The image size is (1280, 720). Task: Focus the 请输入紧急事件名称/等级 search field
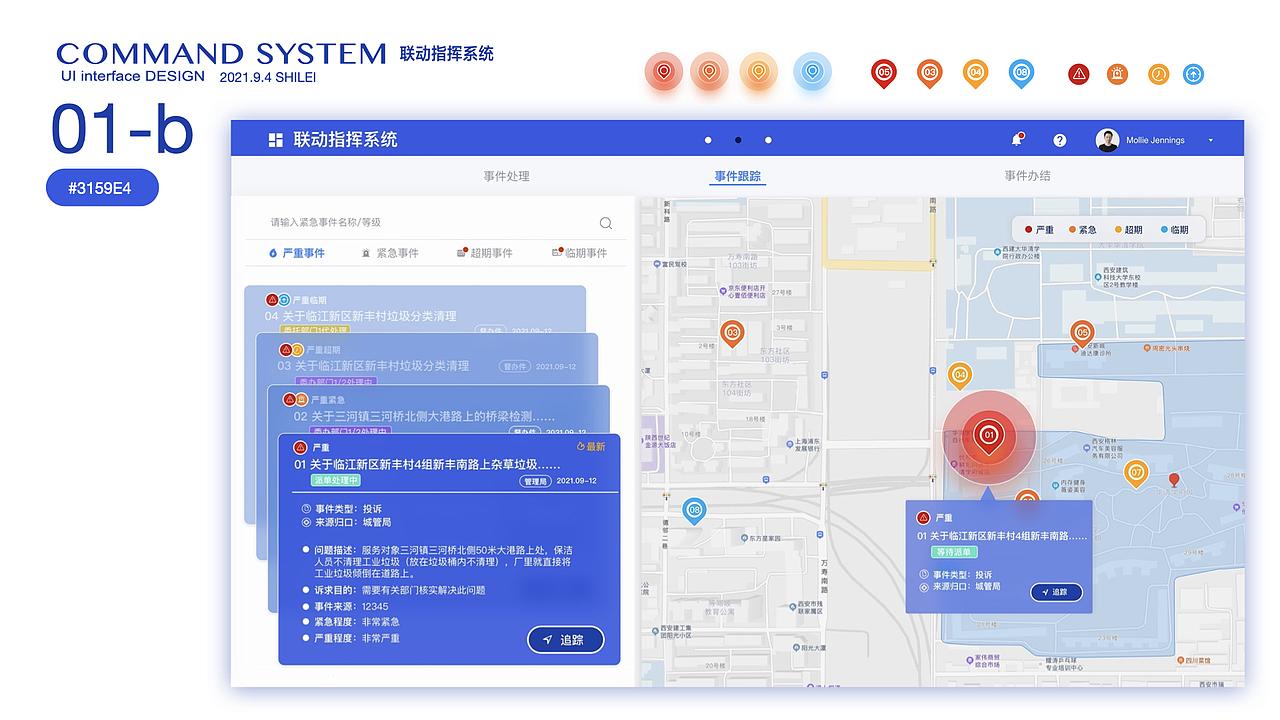[x=435, y=222]
